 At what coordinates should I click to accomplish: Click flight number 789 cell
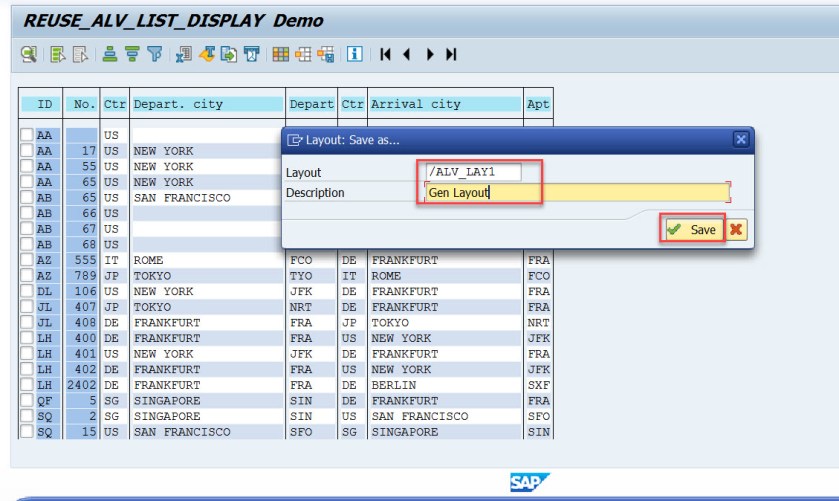click(81, 276)
